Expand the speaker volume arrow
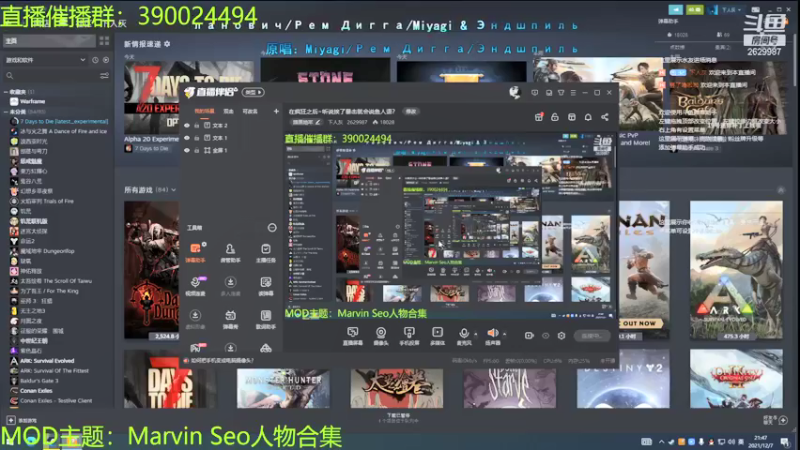800x450 pixels. 505,334
